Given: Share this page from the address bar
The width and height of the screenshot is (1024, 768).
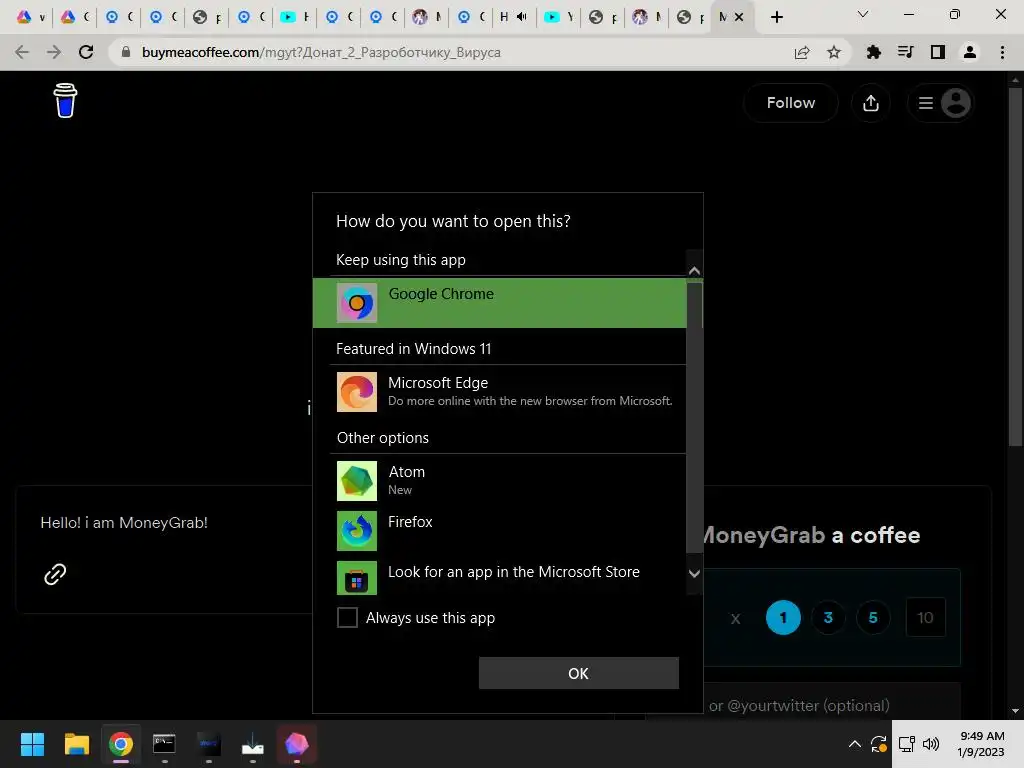Looking at the screenshot, I should click(x=802, y=52).
